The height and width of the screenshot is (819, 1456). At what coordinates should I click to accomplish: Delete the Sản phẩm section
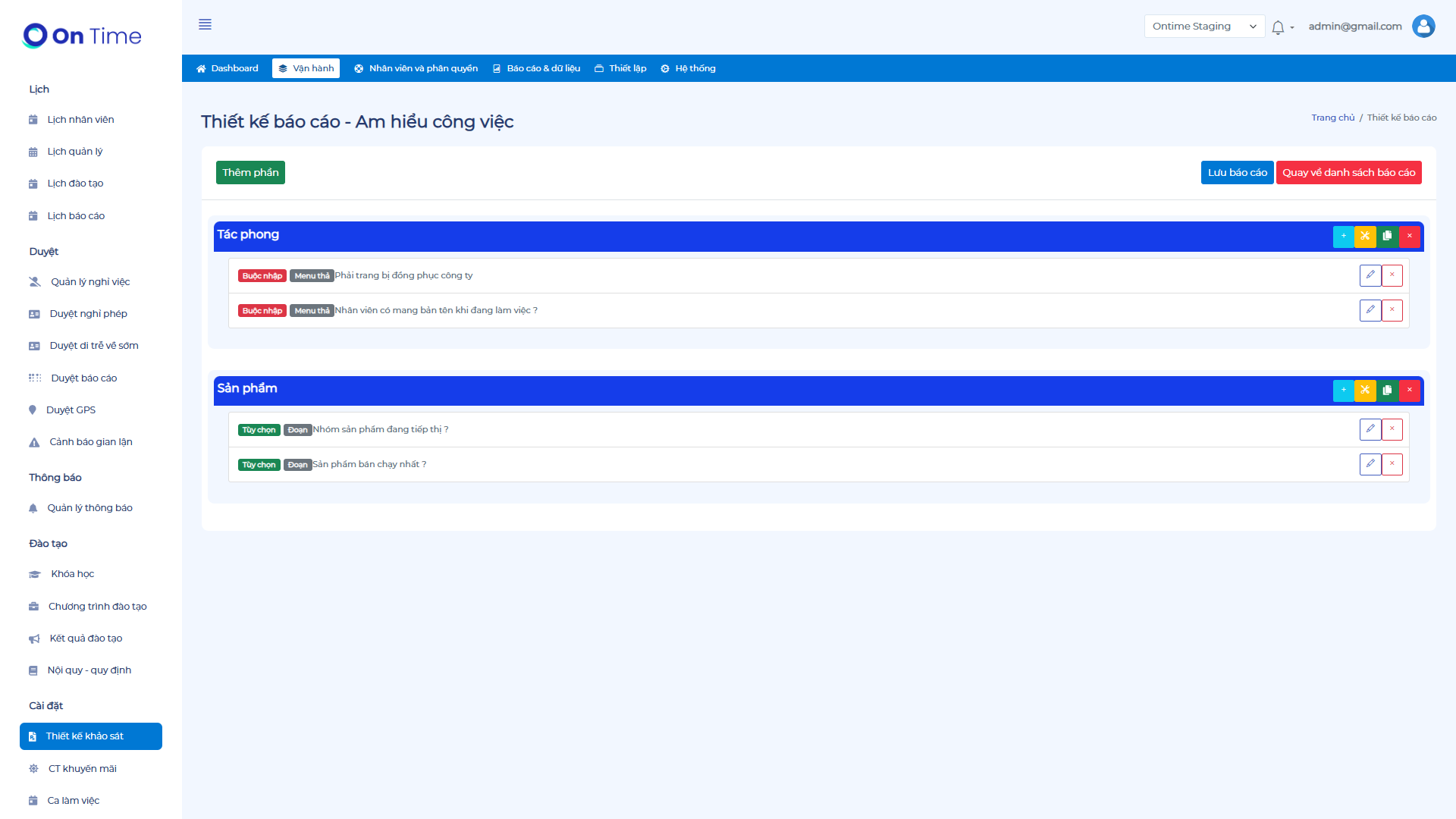[x=1410, y=391]
